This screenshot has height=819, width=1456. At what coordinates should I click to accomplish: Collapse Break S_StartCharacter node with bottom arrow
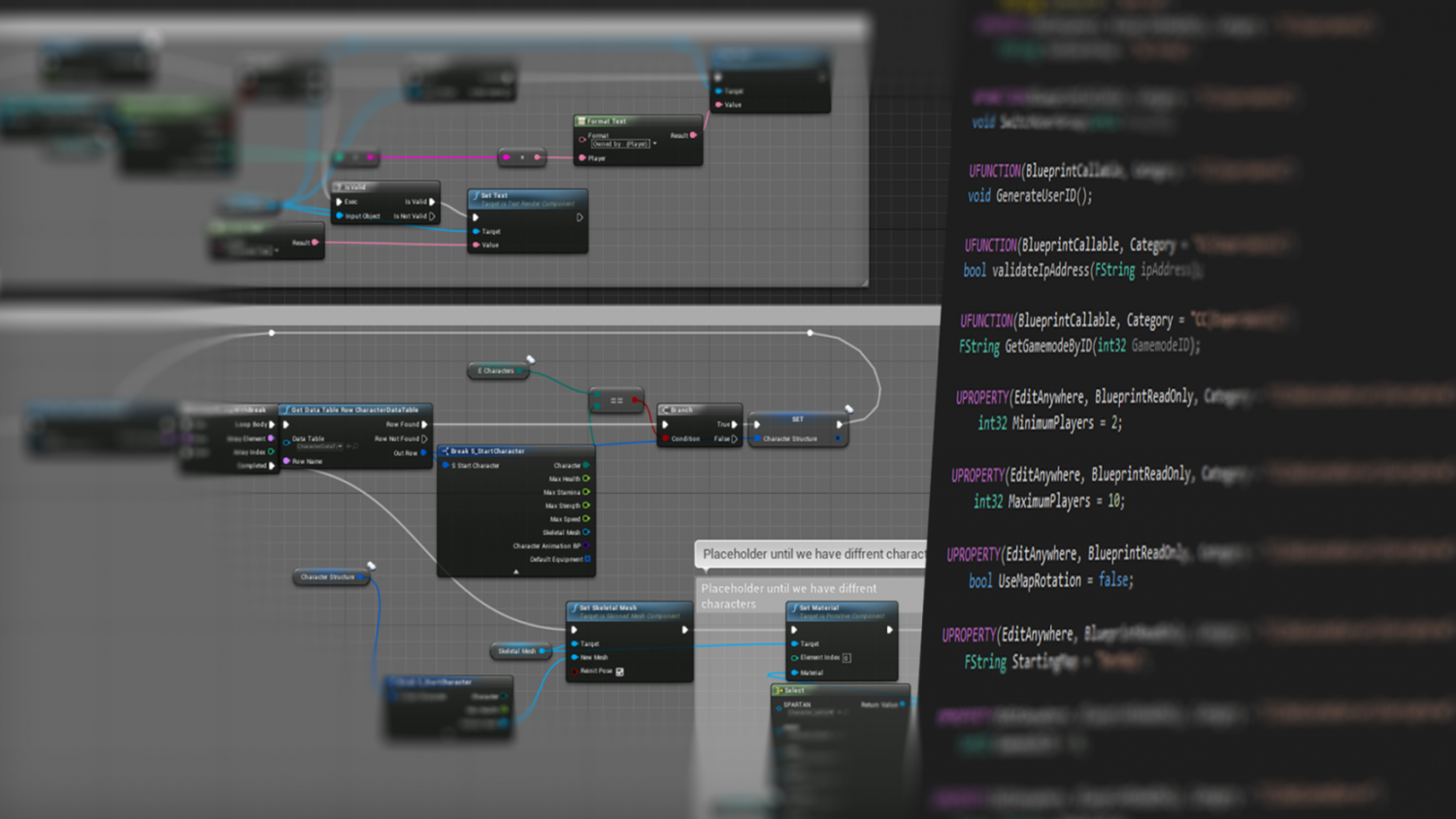(515, 572)
